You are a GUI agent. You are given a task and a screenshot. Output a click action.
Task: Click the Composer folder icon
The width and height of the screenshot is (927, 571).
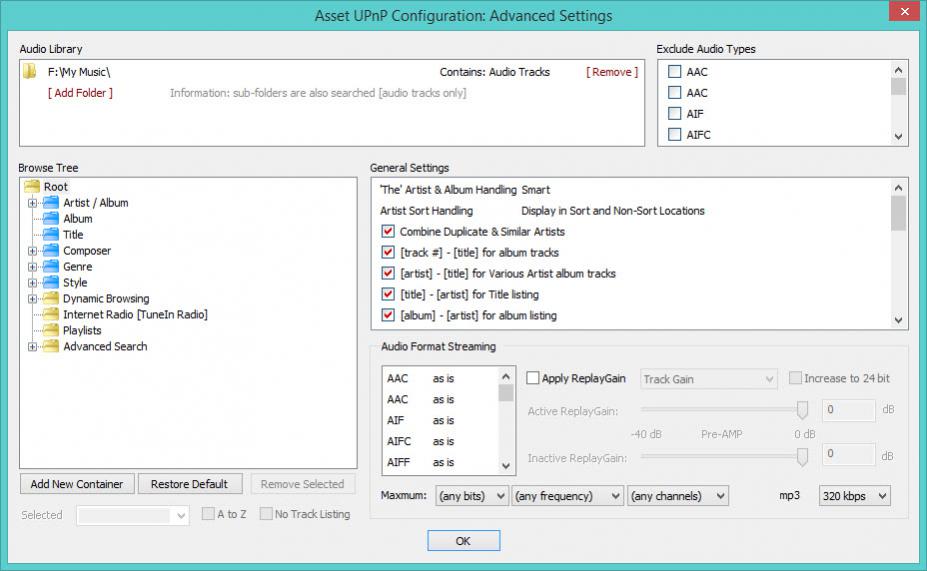[x=50, y=251]
